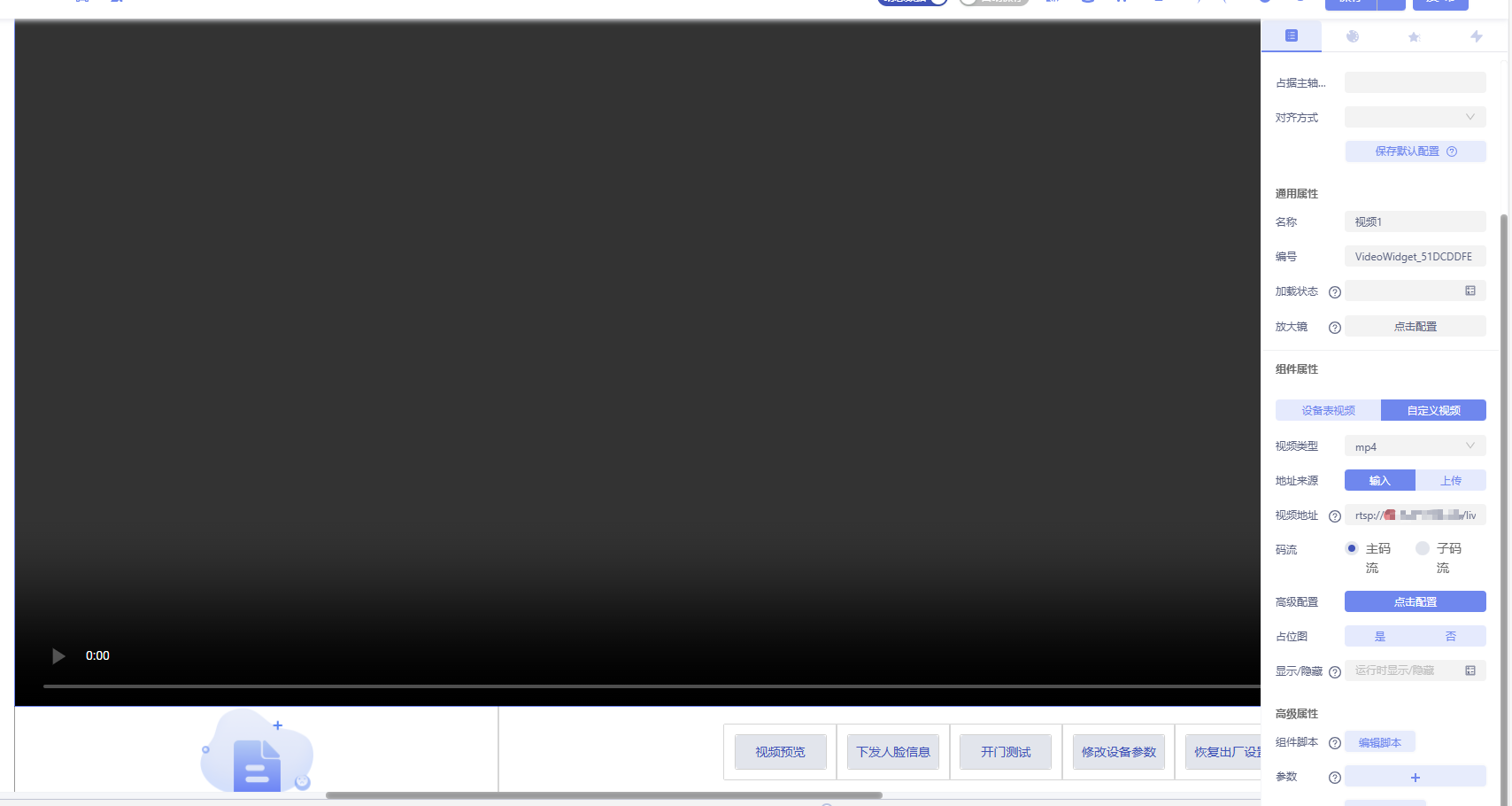Click help icon next to 参数
The width and height of the screenshot is (1512, 806).
coord(1335,778)
